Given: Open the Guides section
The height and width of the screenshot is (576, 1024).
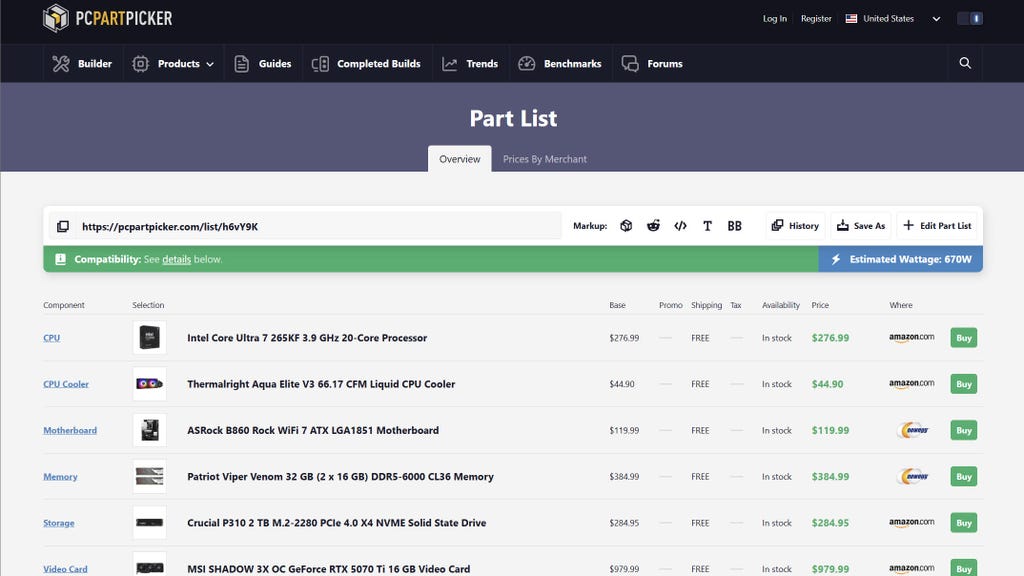Looking at the screenshot, I should (263, 63).
